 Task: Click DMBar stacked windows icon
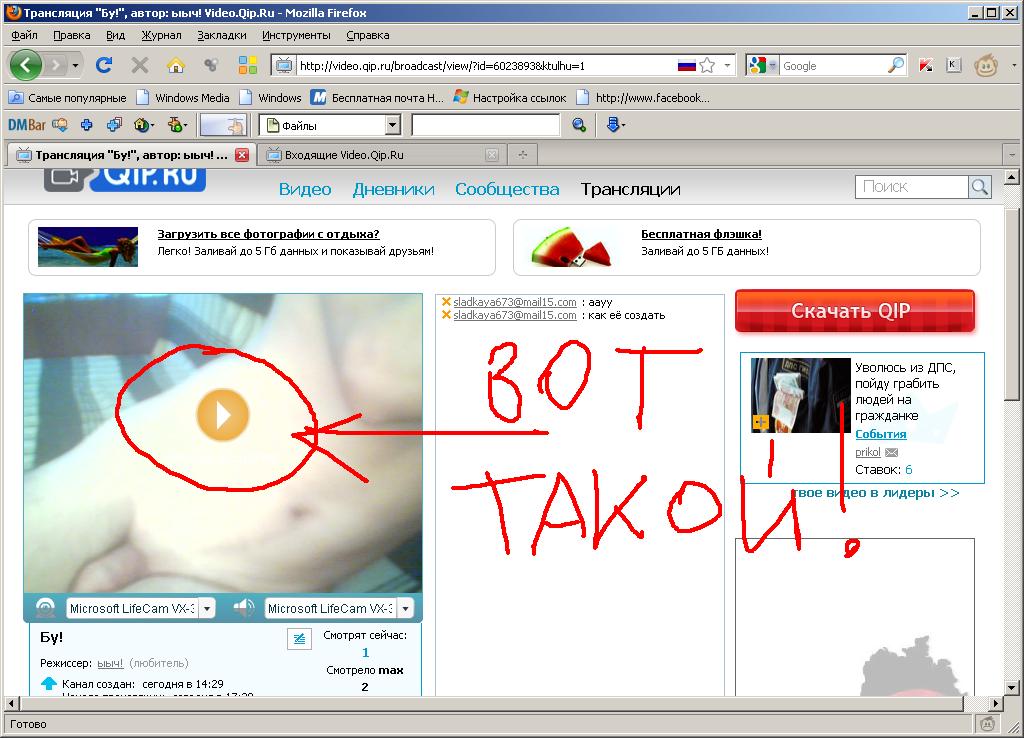tap(114, 124)
